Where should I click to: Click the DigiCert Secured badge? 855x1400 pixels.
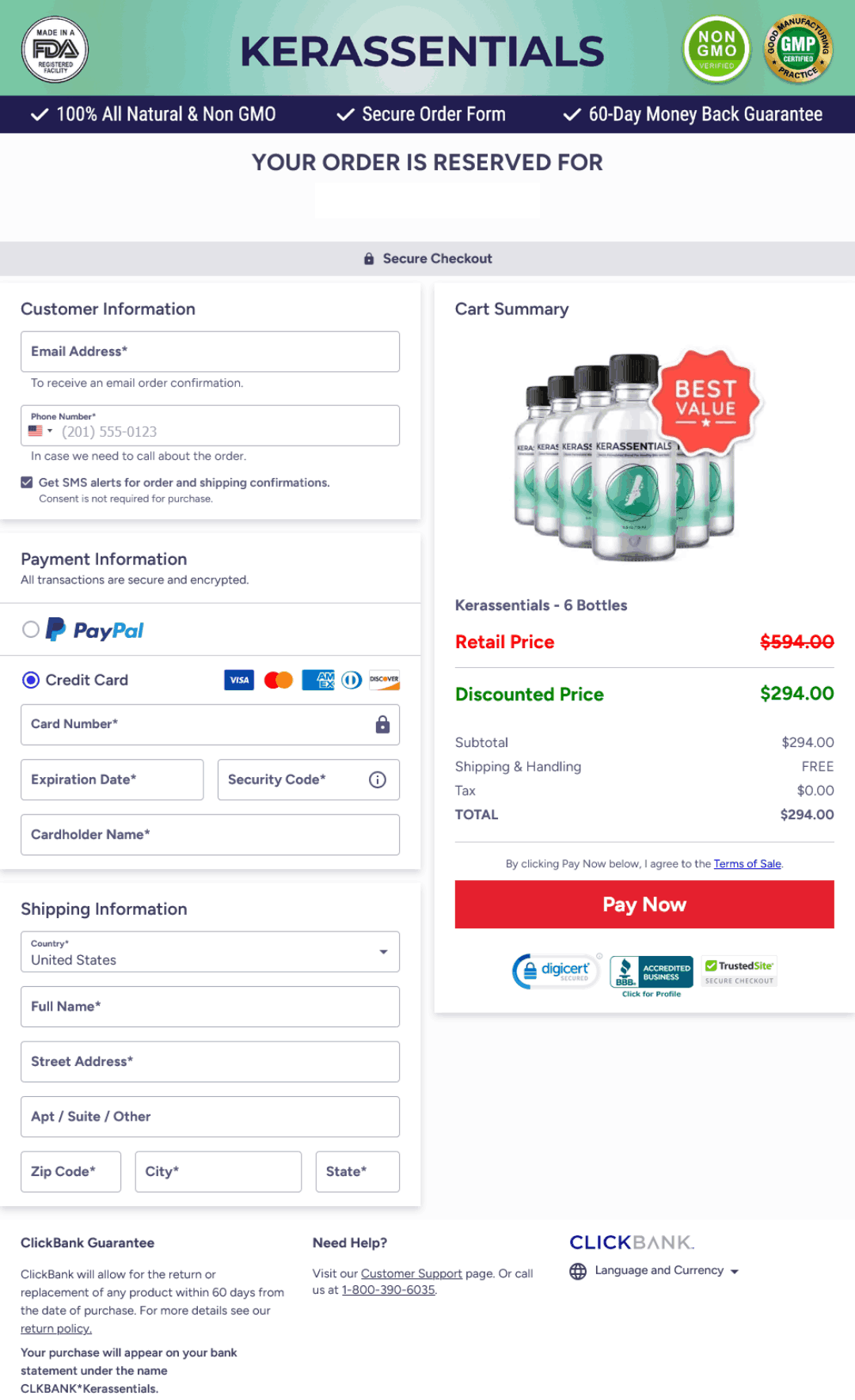[x=557, y=971]
